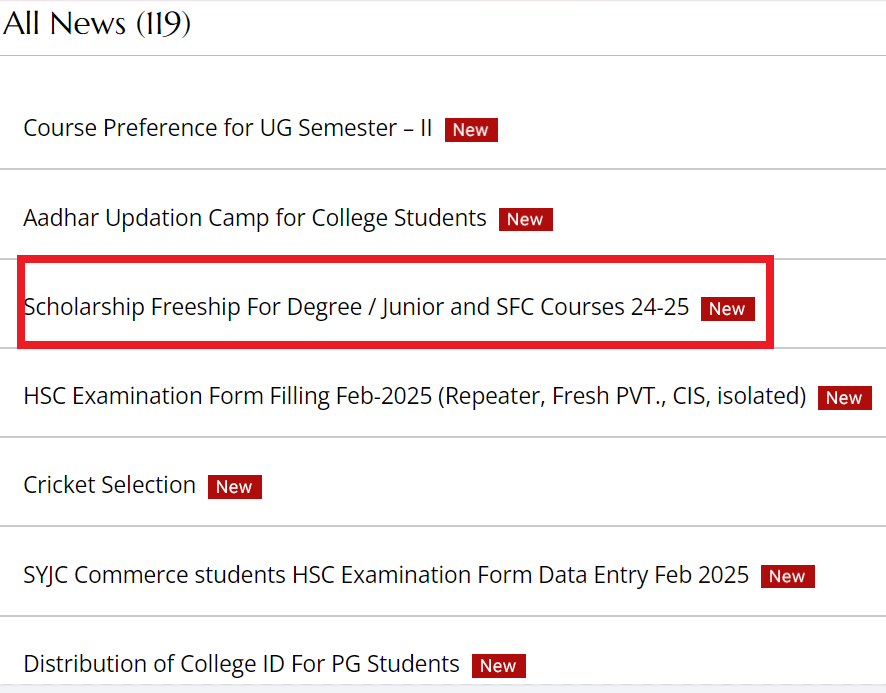This screenshot has height=693, width=886.
Task: Open the HSC Examination Form Filling Feb-2025 notice
Action: tap(414, 396)
